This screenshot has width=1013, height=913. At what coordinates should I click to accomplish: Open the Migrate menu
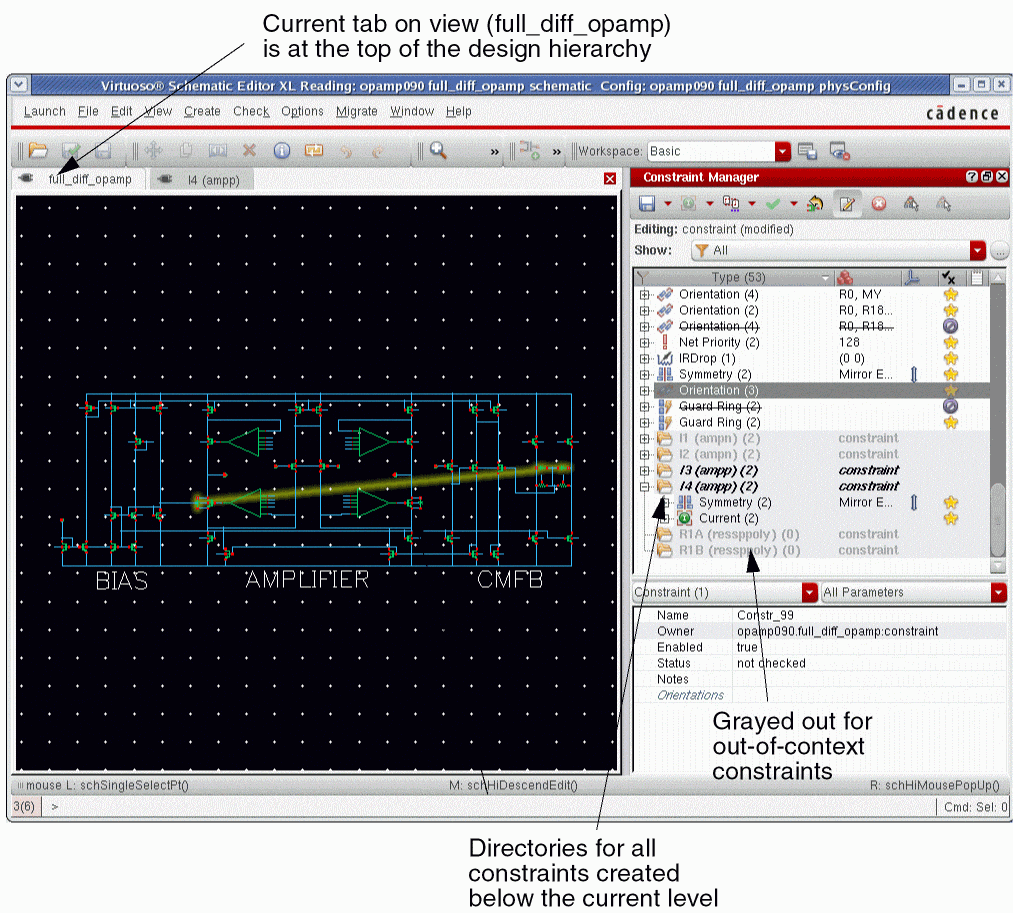click(x=356, y=111)
